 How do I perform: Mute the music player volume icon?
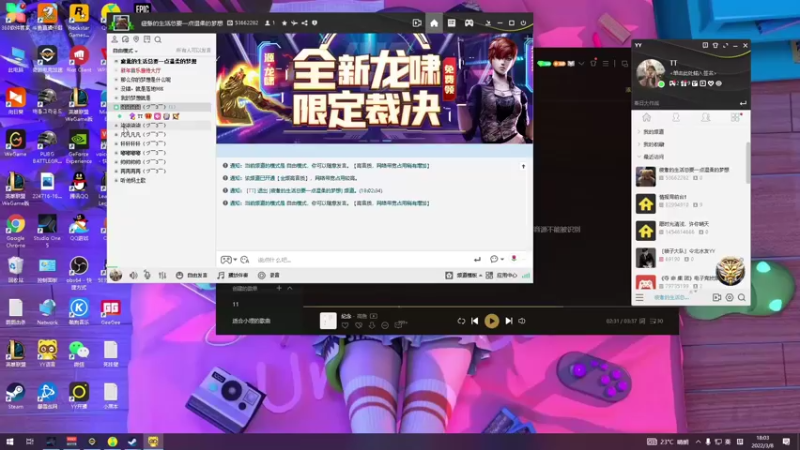[522, 321]
